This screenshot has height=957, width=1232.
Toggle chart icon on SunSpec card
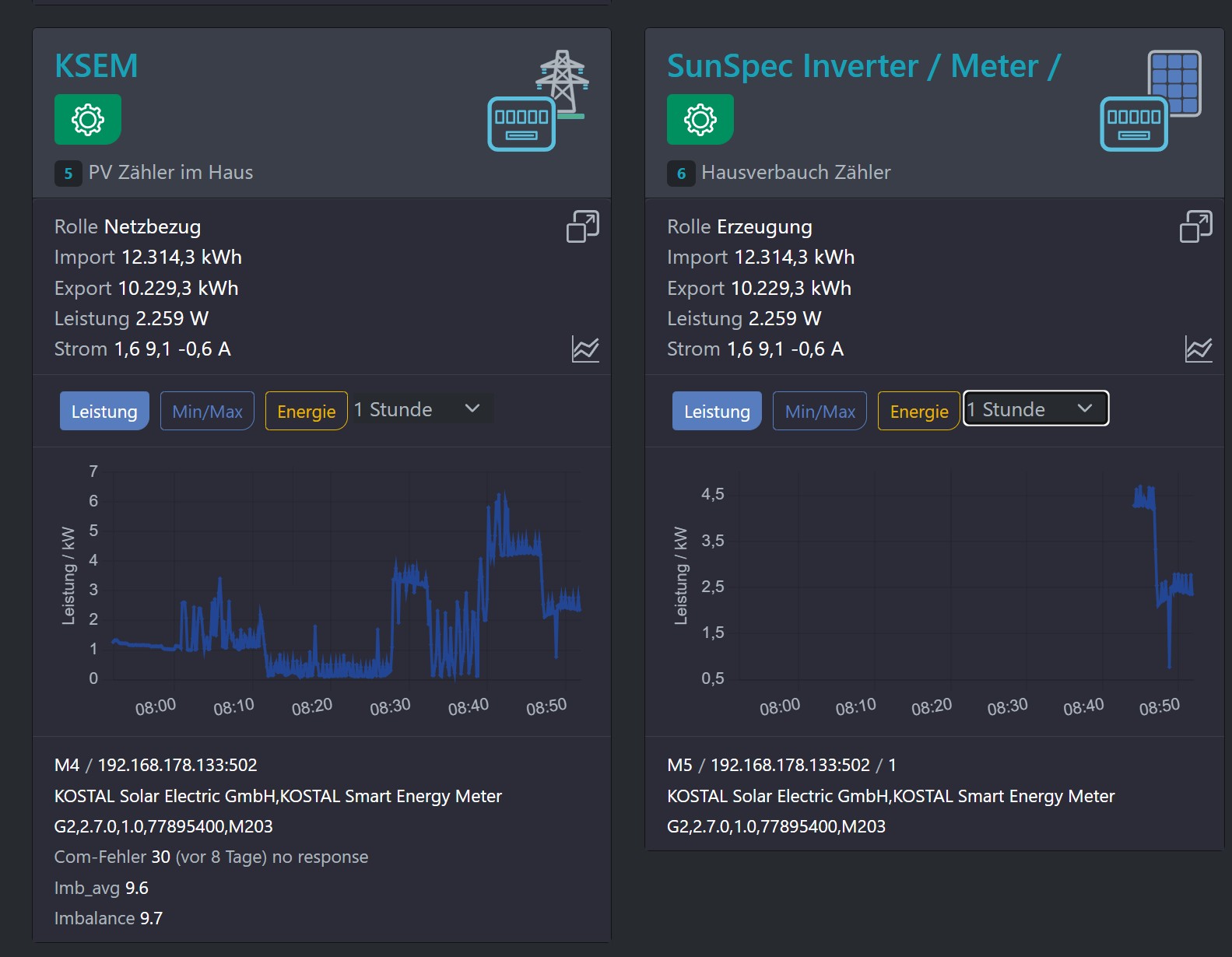pyautogui.click(x=1198, y=349)
